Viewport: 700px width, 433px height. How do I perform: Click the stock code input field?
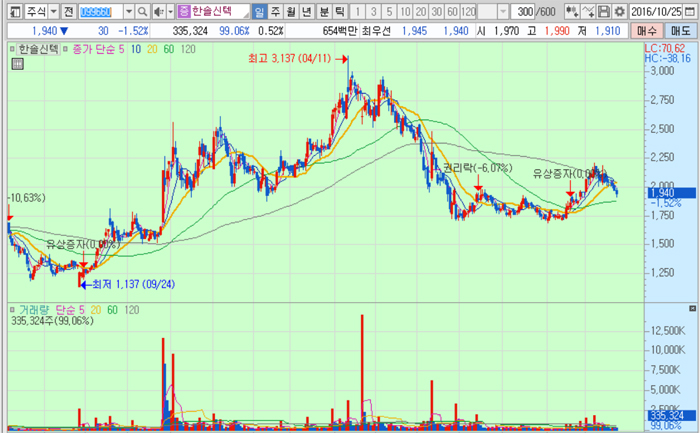pyautogui.click(x=100, y=11)
